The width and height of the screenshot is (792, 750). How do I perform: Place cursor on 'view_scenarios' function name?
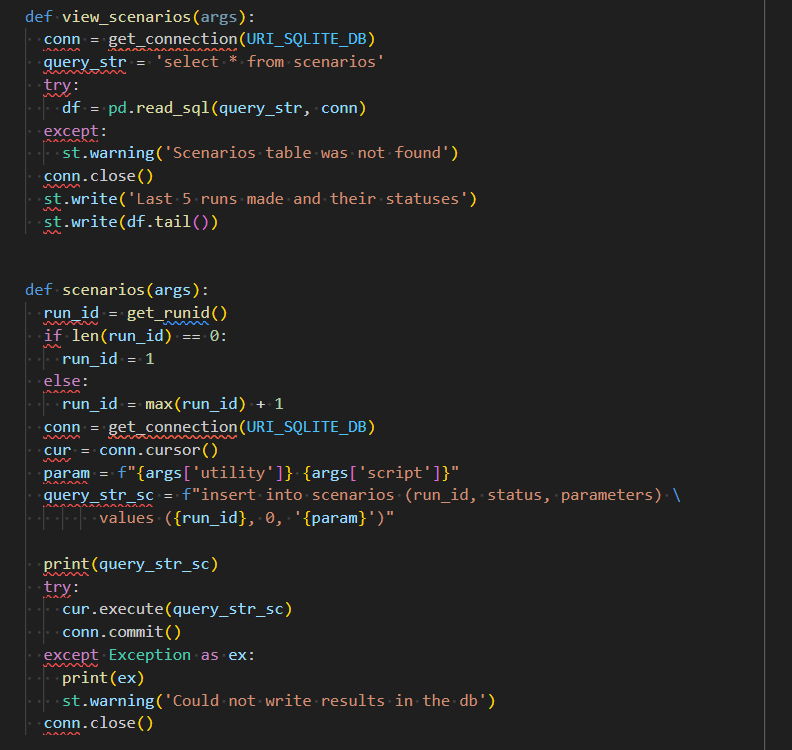coord(126,17)
